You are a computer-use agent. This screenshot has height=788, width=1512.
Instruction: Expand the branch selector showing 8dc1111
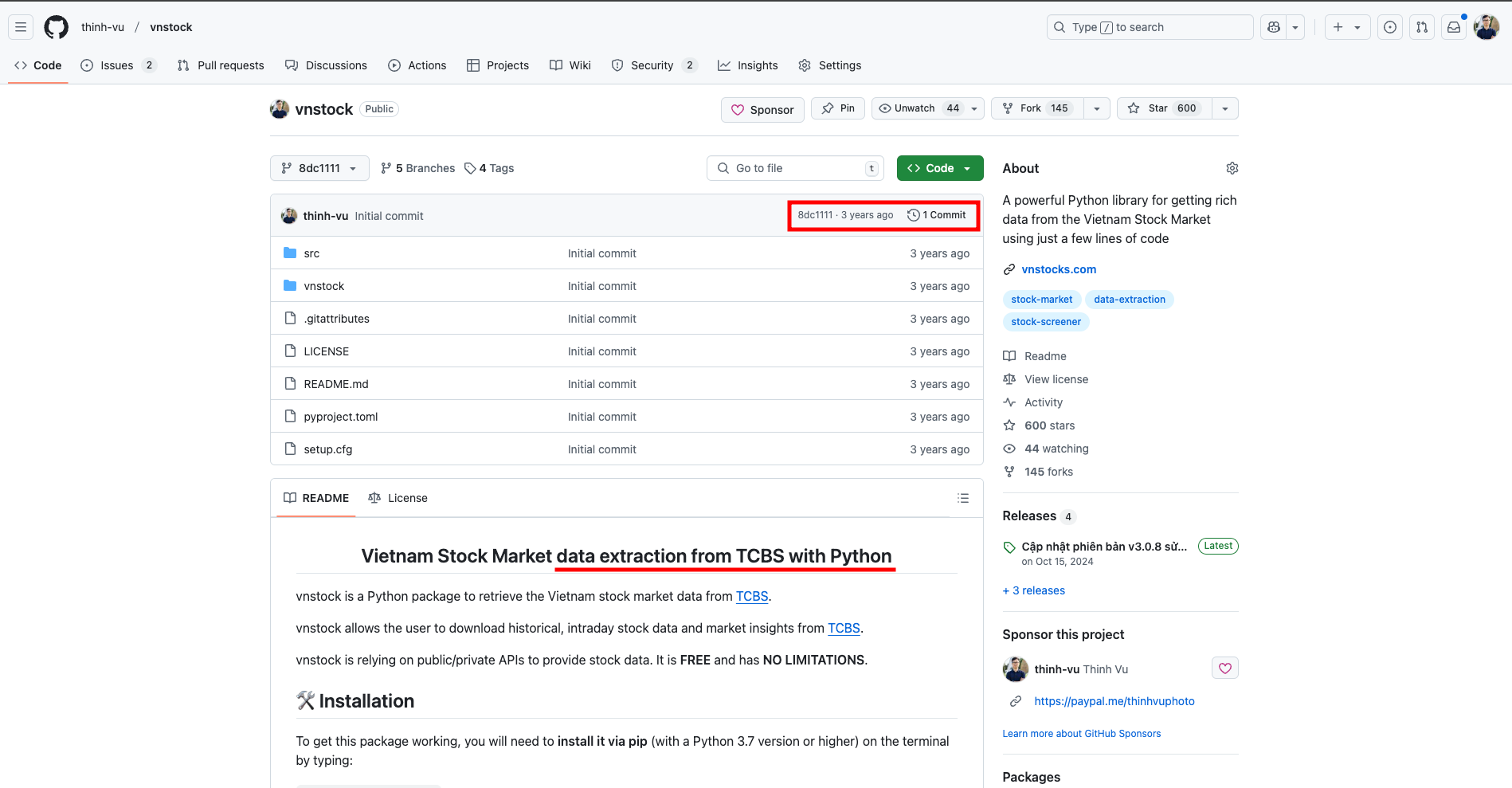point(319,167)
